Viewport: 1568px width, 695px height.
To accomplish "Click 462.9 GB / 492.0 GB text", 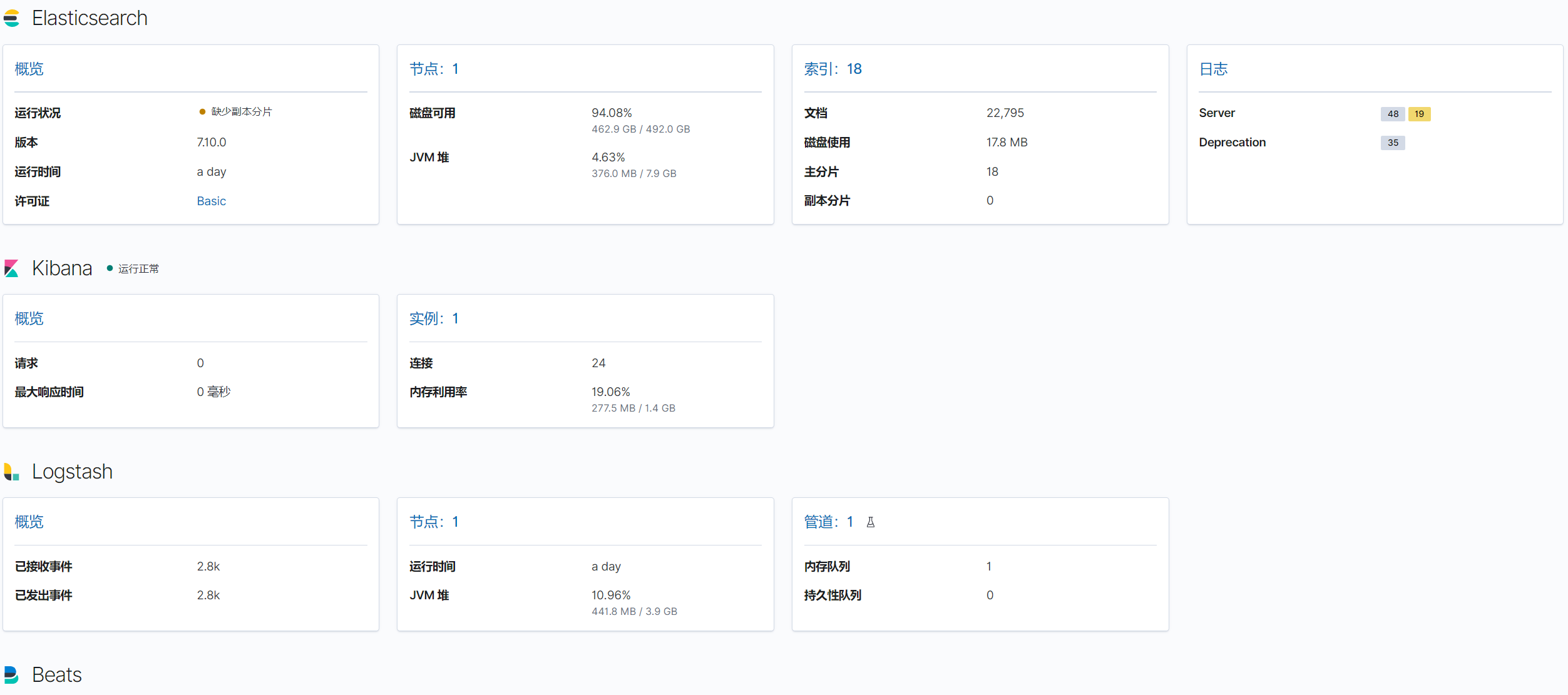I will point(640,129).
